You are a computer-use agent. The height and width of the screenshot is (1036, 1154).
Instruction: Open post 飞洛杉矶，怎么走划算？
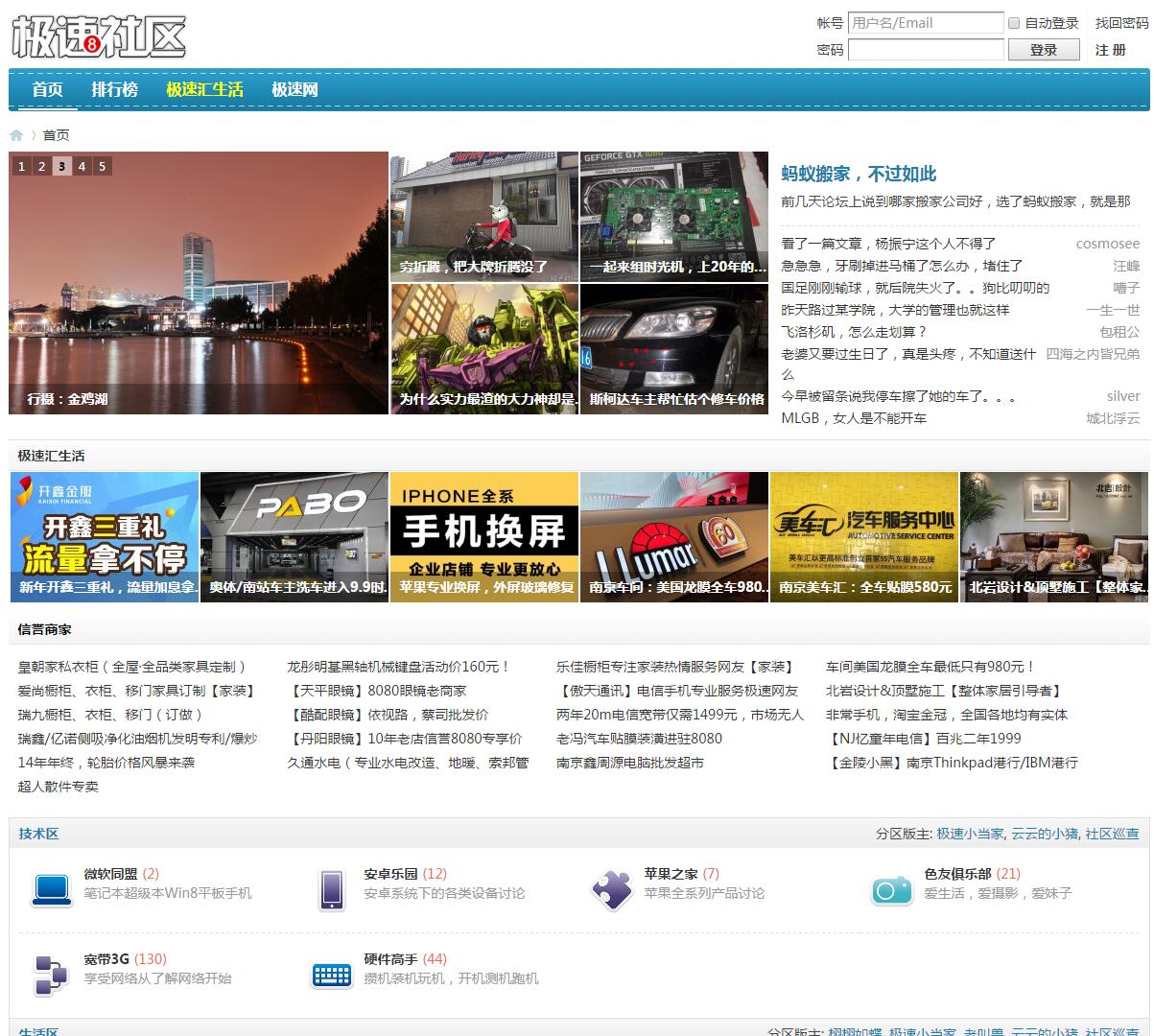pyautogui.click(x=854, y=332)
